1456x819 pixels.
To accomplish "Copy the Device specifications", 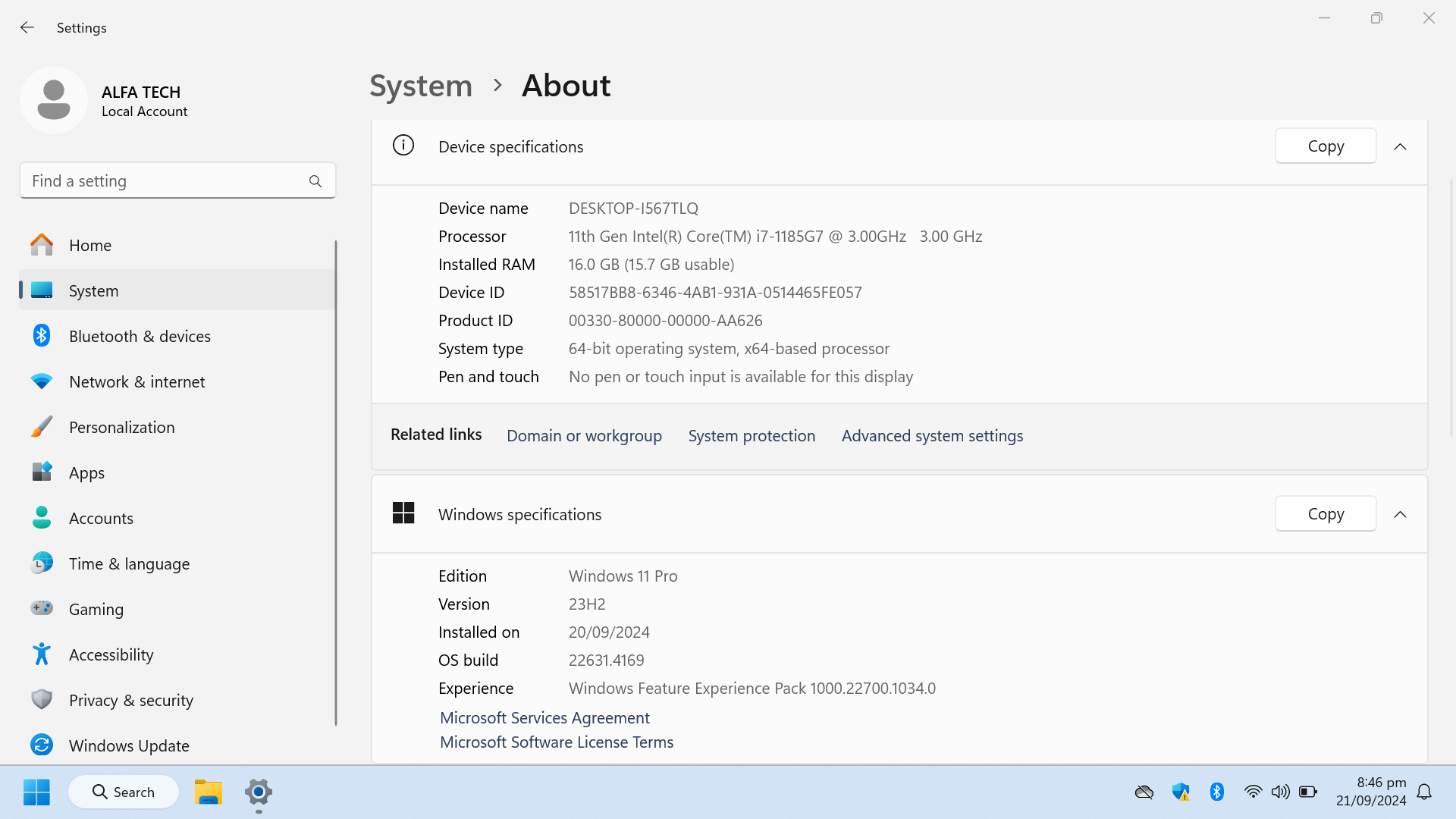I will (x=1326, y=146).
